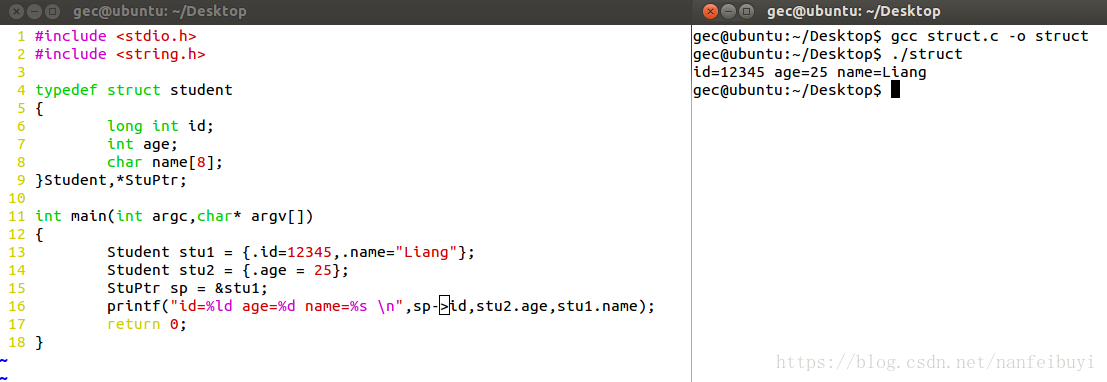This screenshot has width=1107, height=382.
Task: Click the 'id=12345 age=25 name=Liang' output
Action: click(x=810, y=72)
